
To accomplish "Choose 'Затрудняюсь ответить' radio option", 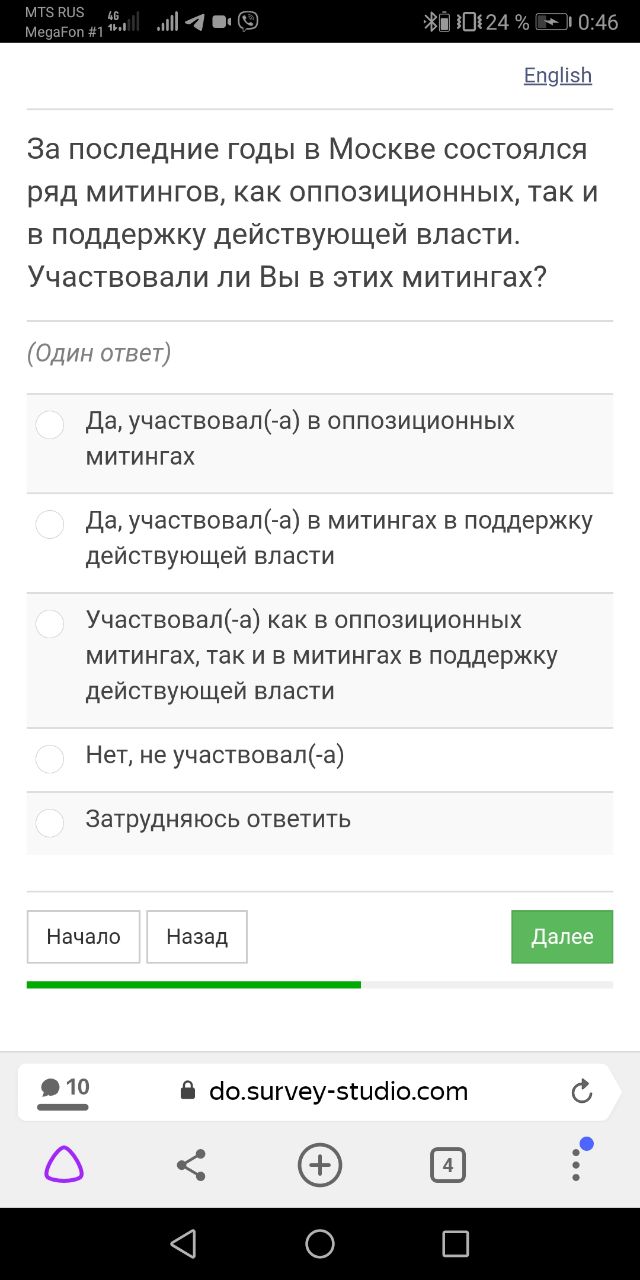I will click(x=50, y=823).
